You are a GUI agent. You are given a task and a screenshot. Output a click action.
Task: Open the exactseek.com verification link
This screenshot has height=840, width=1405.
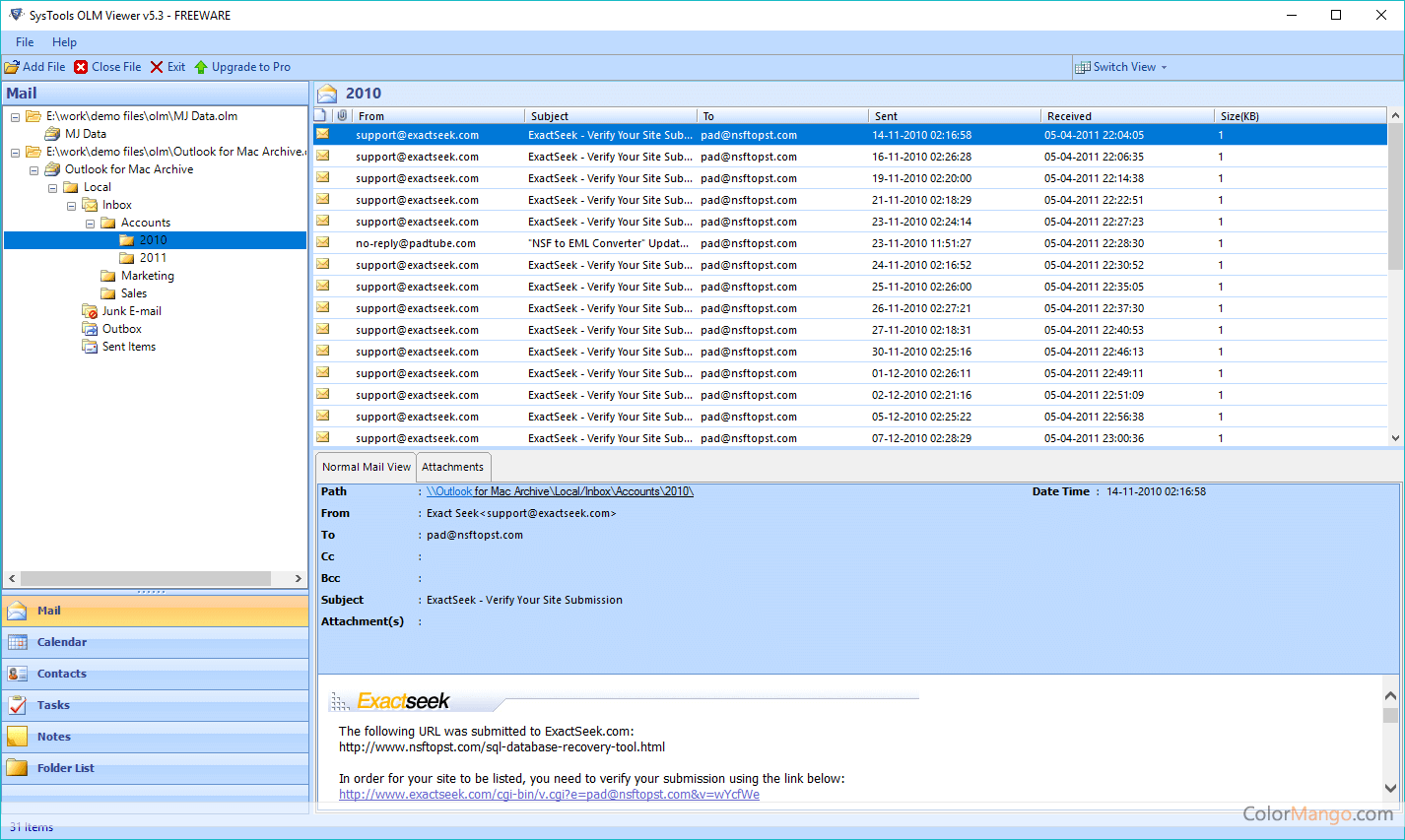point(549,795)
